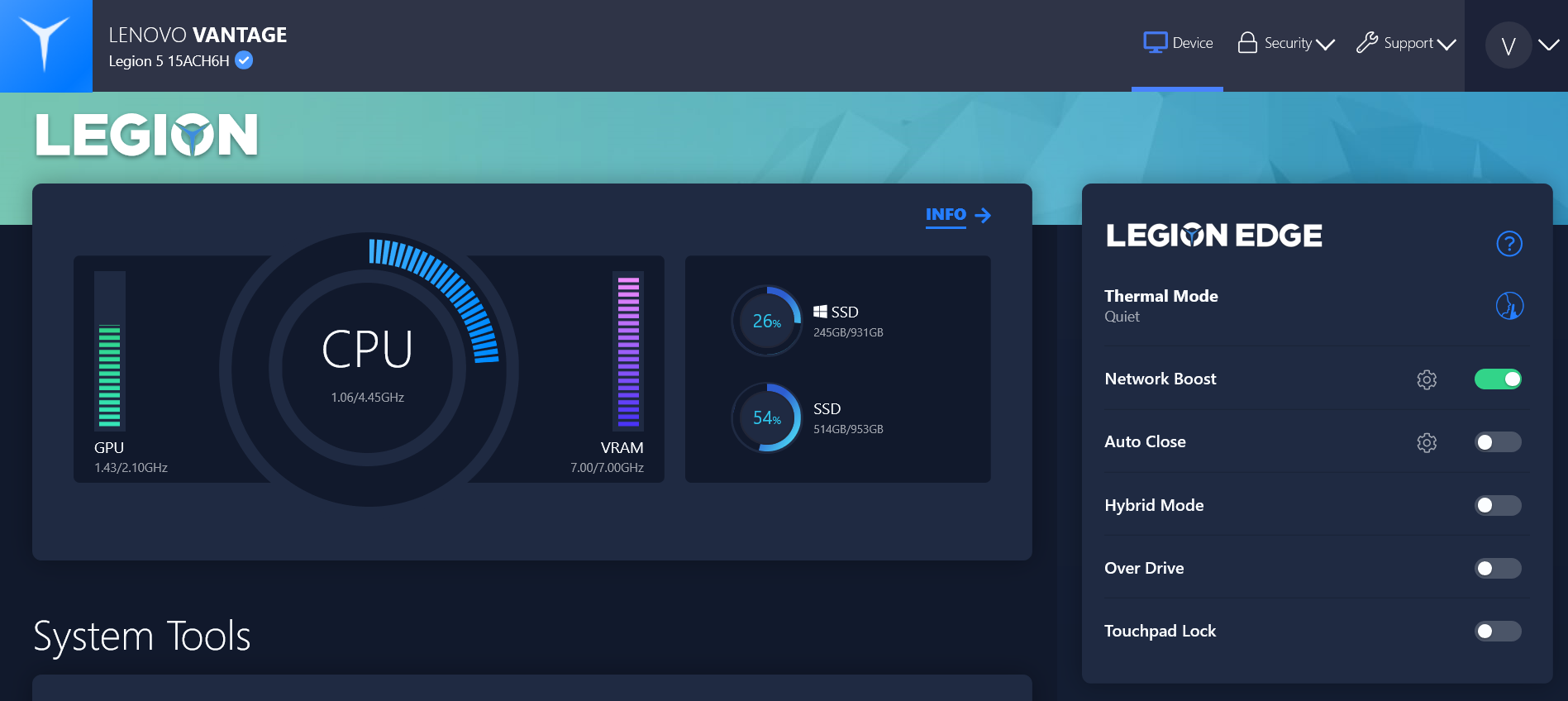Click the Legion 5 15ACH6H device name
This screenshot has height=701, width=1568.
[x=169, y=61]
